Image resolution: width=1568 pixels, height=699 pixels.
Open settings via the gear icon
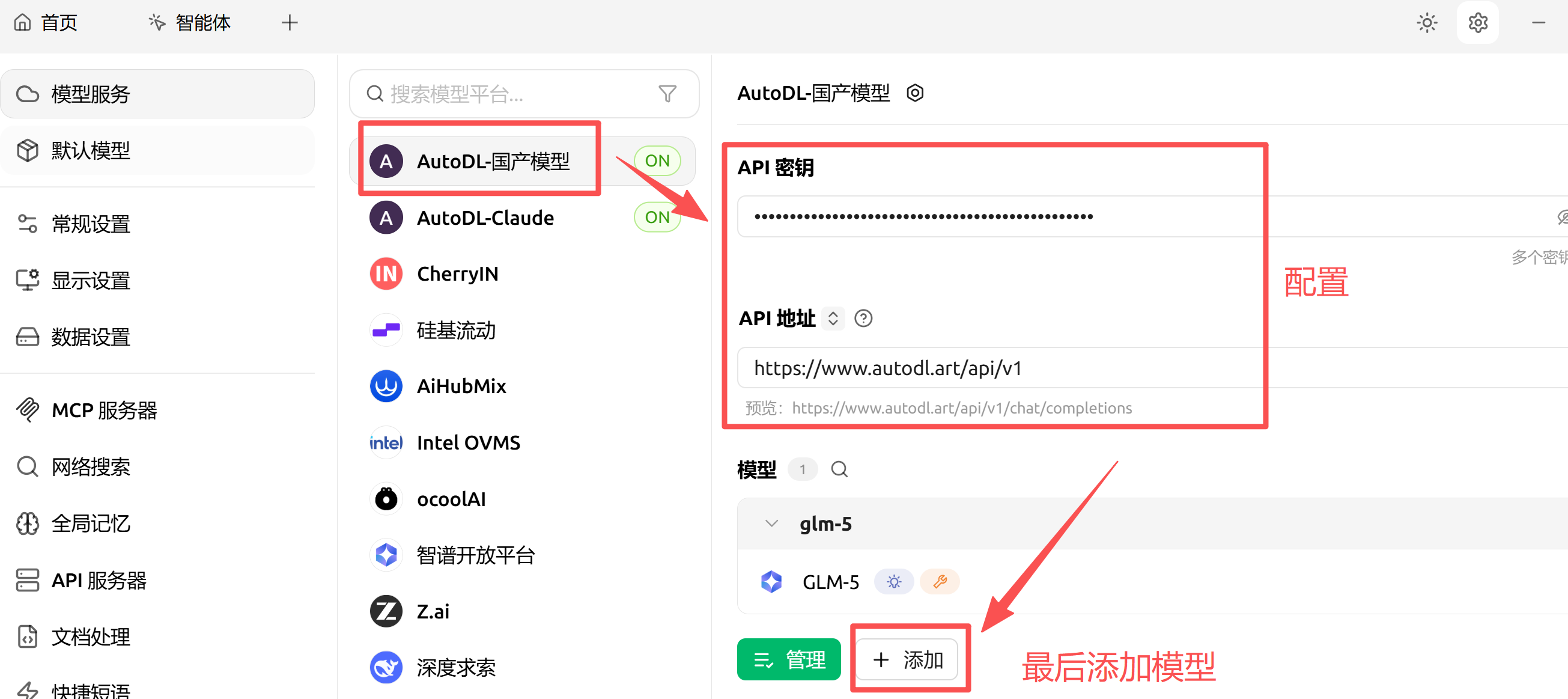tap(1477, 23)
